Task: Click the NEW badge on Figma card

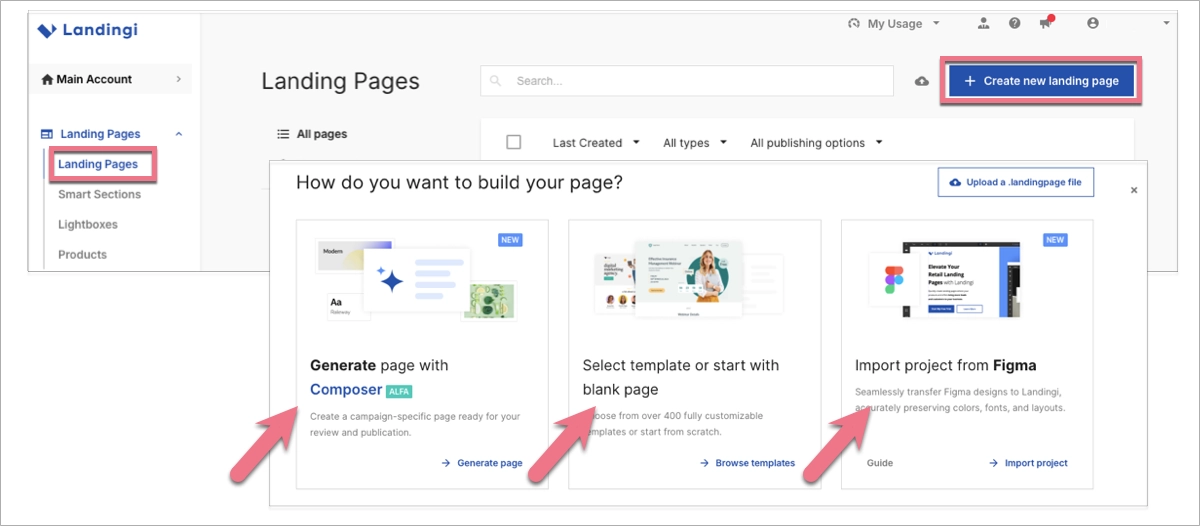Action: pos(1055,240)
